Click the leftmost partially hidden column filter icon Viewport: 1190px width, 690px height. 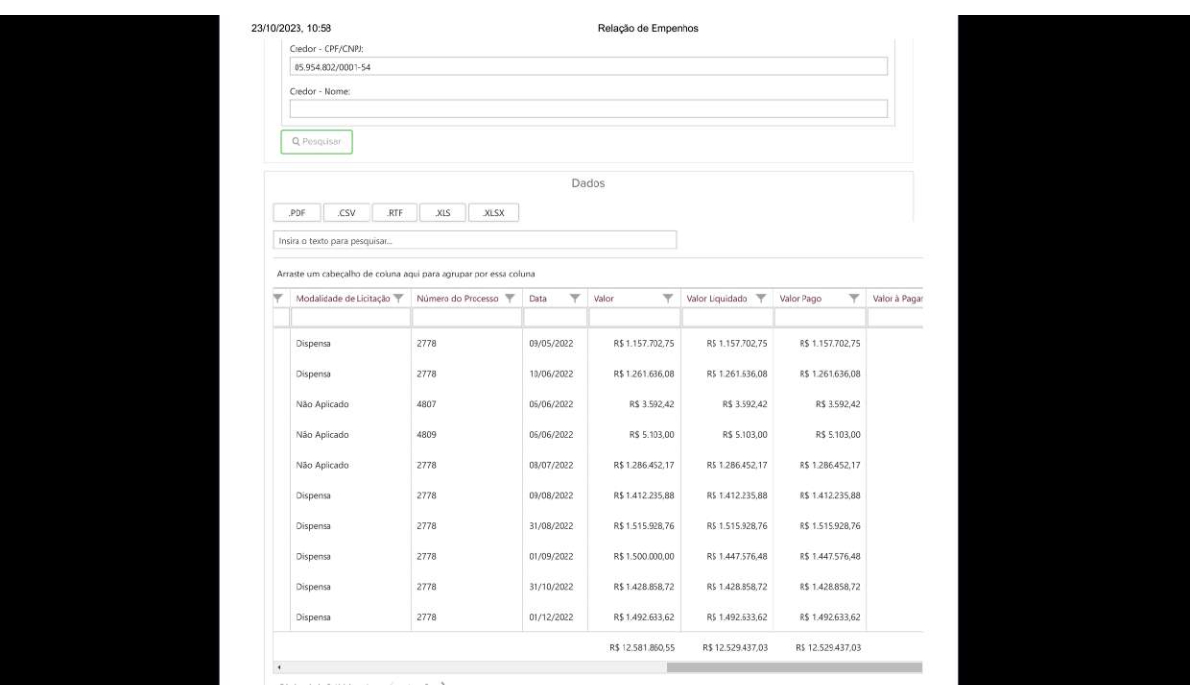279,298
